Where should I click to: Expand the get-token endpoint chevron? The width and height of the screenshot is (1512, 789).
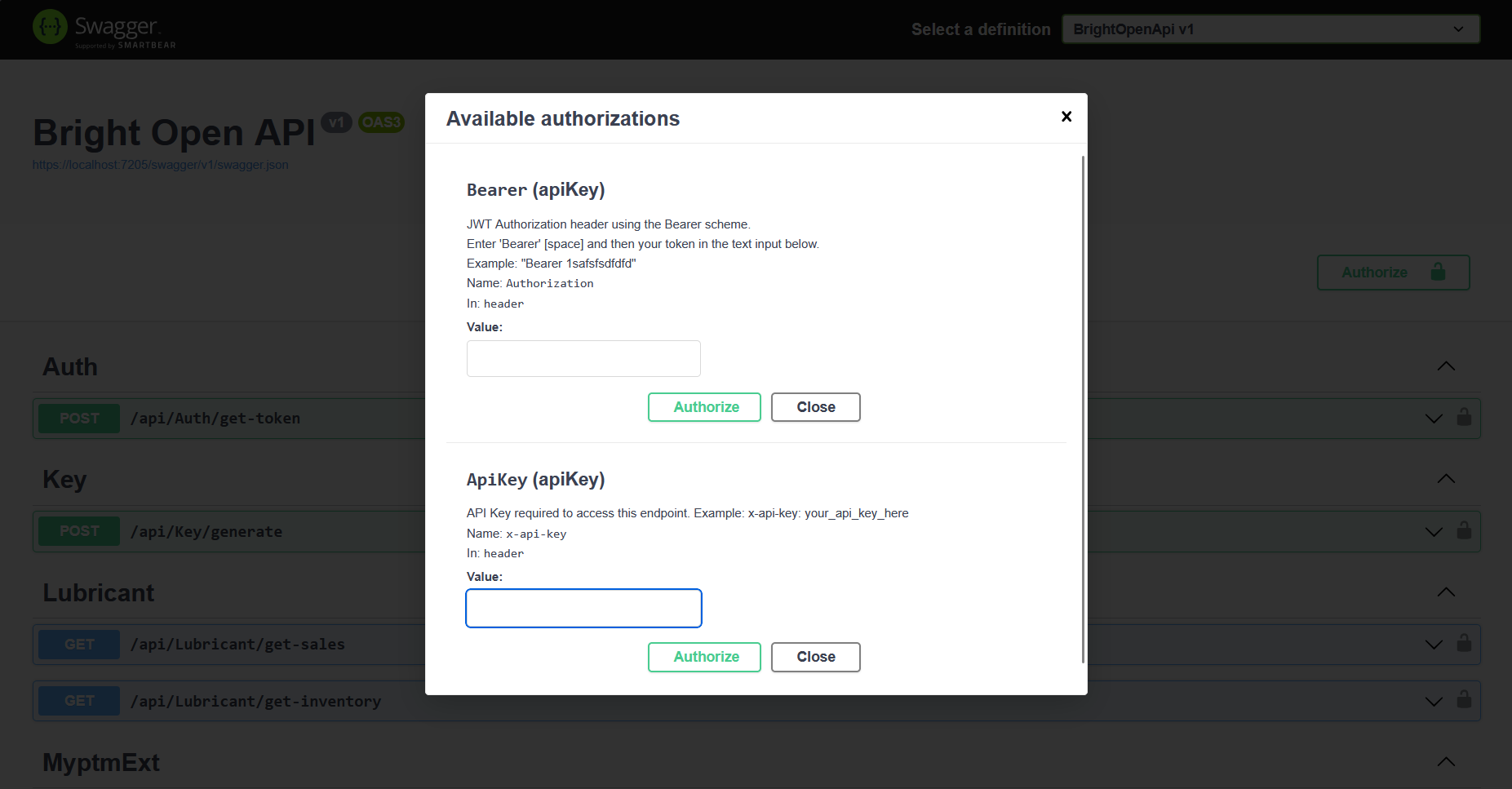pyautogui.click(x=1434, y=419)
